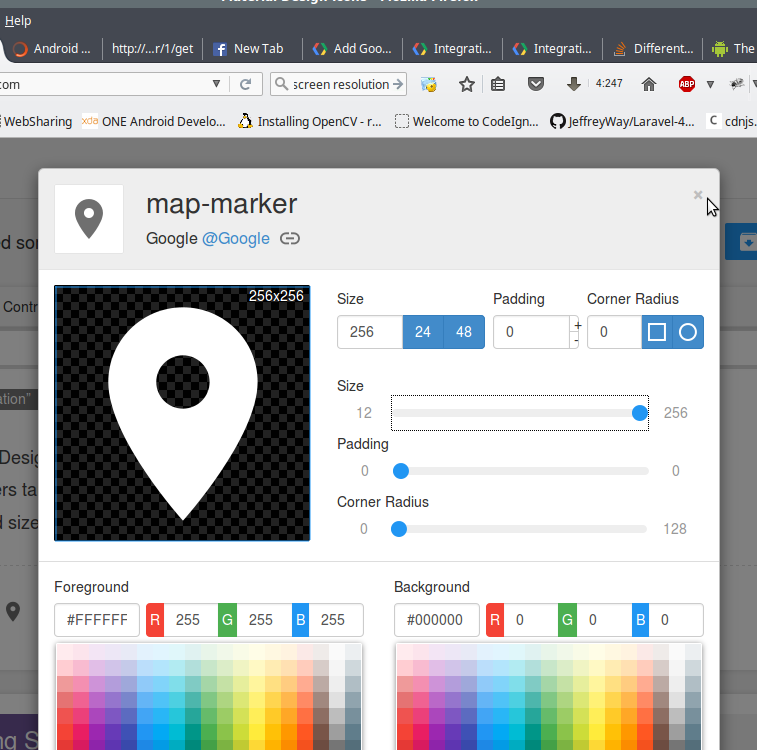Open the @Google author link
Screen dimensions: 757x750
pyautogui.click(x=236, y=238)
